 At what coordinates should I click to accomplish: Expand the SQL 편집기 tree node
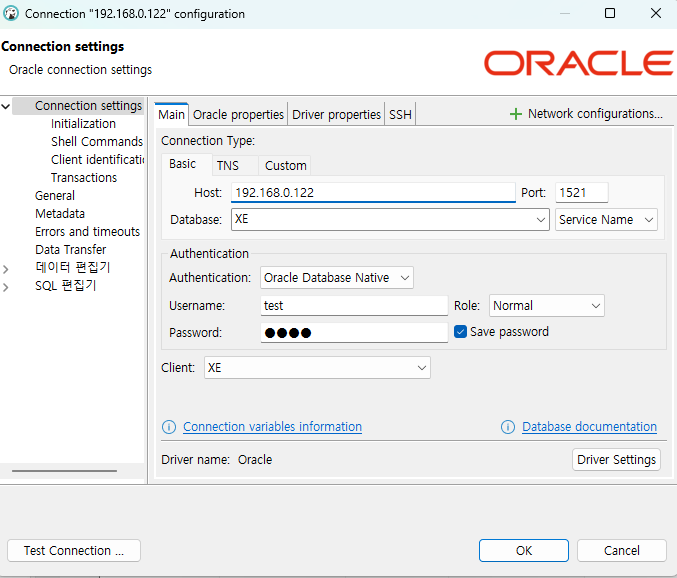click(6, 287)
